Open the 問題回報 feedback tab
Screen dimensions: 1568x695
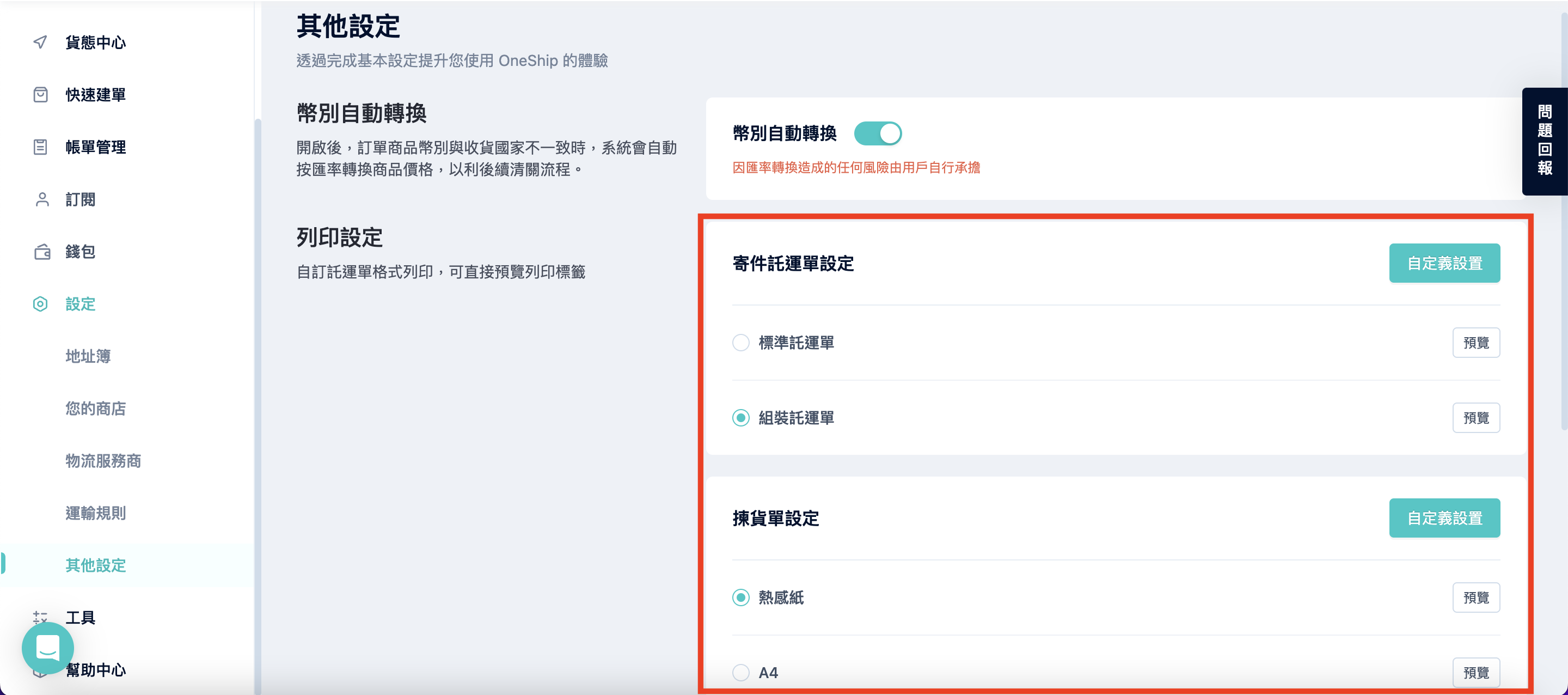(x=1544, y=141)
